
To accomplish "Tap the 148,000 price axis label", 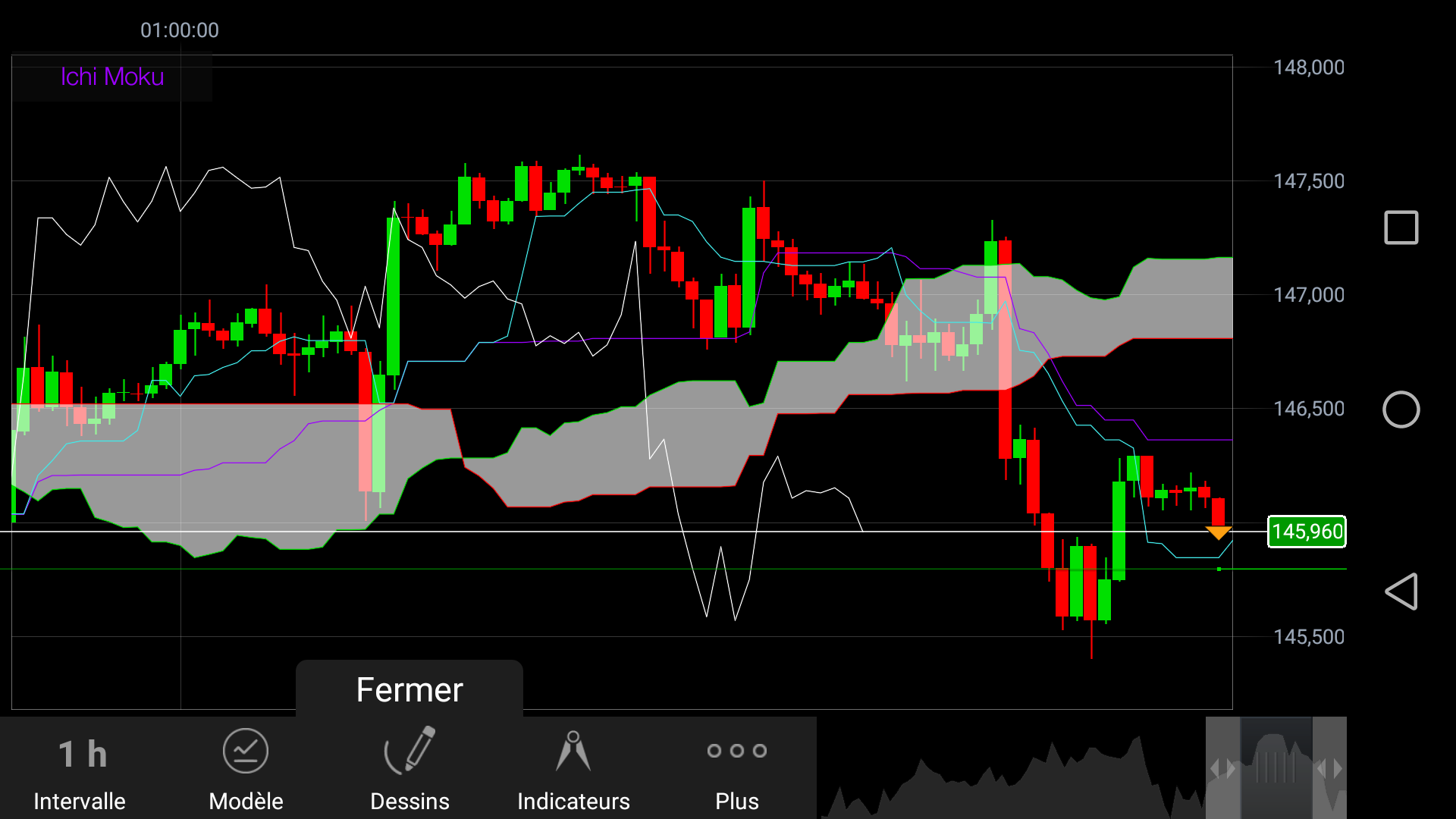I will tap(1309, 67).
